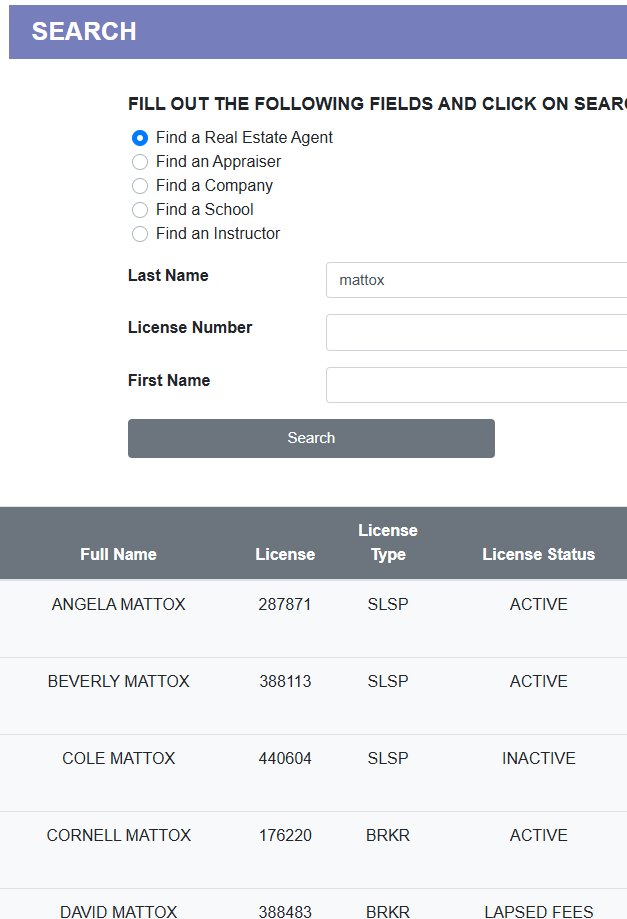Focus the License Number input field
Viewport: 627px width, 919px height.
coord(476,332)
